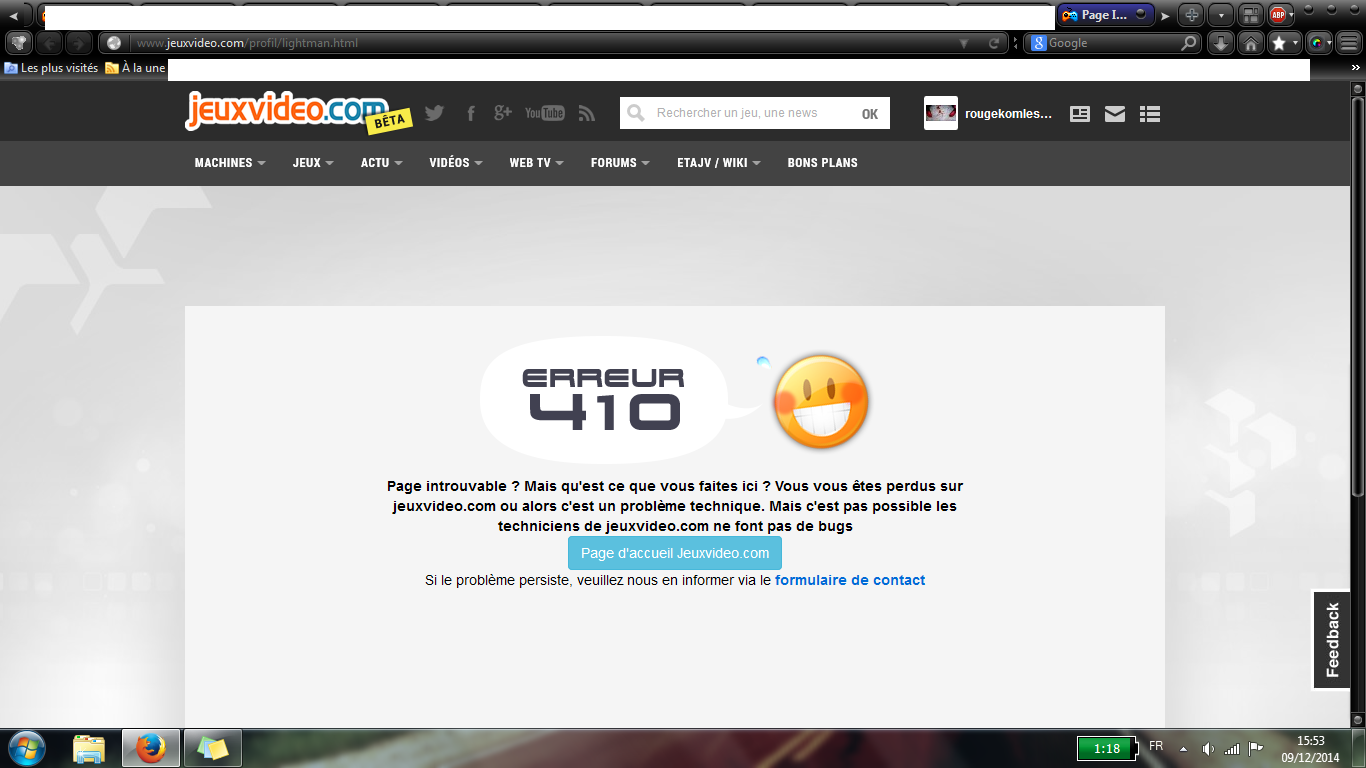Show hidden tray icons arrow
Screen dimensions: 1366x768
point(1184,748)
